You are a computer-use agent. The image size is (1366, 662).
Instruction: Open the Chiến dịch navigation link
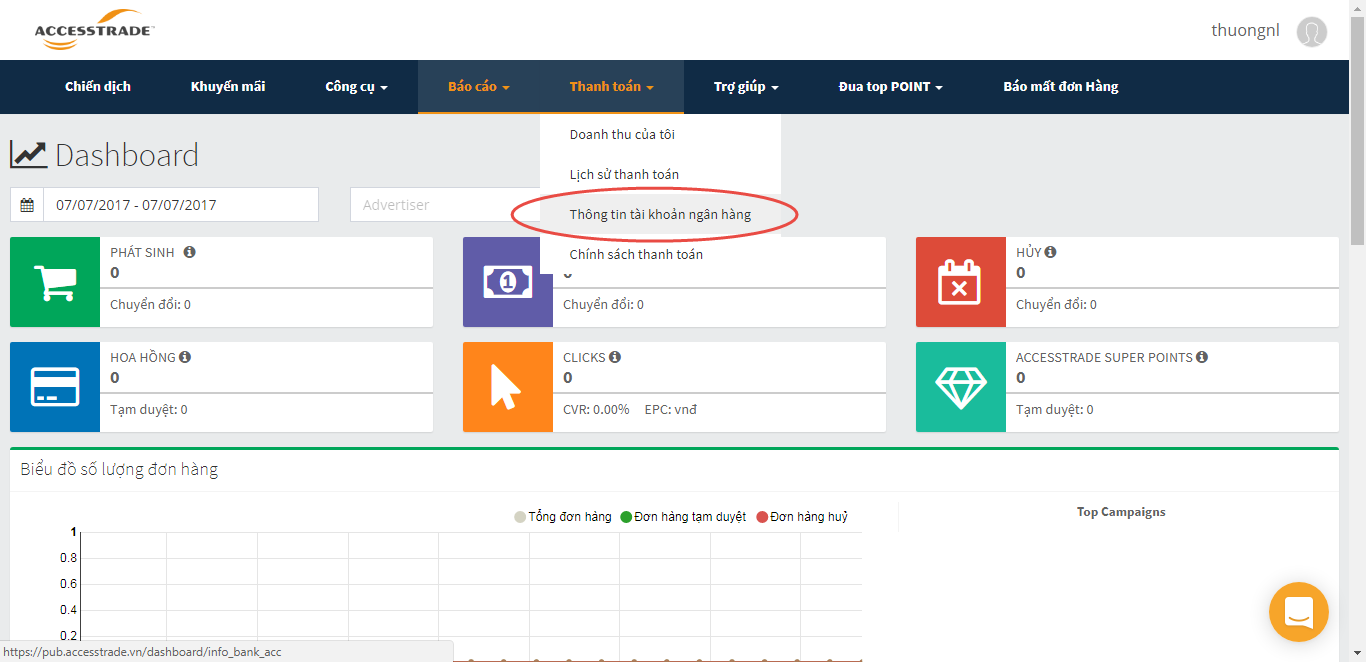98,87
